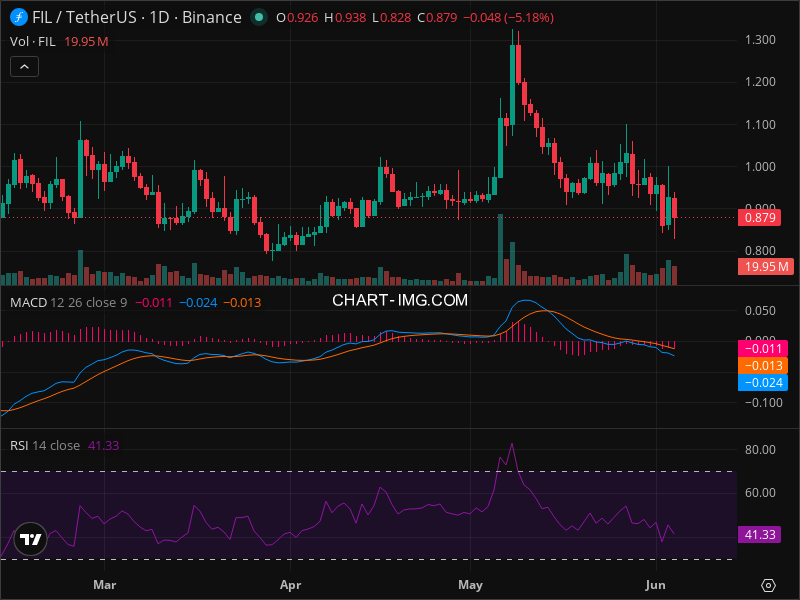Click the daily change −0.048 (−5.18%)
The image size is (800, 600).
click(x=509, y=18)
